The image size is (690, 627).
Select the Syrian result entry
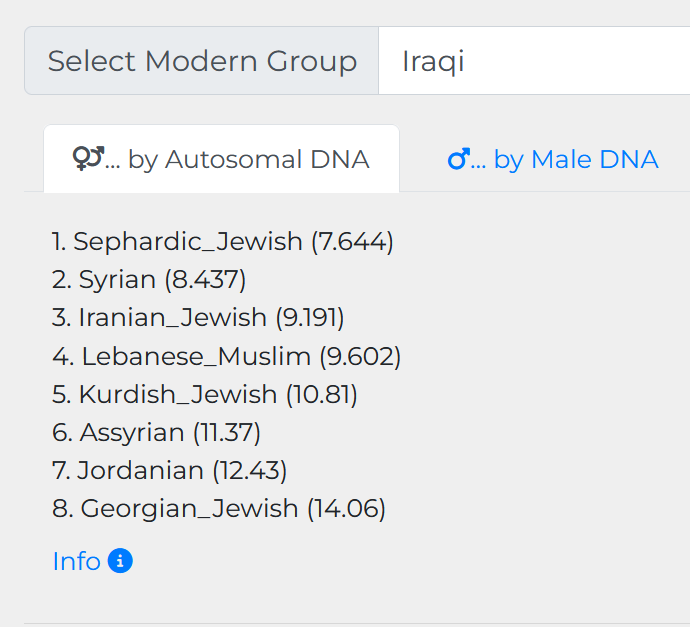point(149,279)
